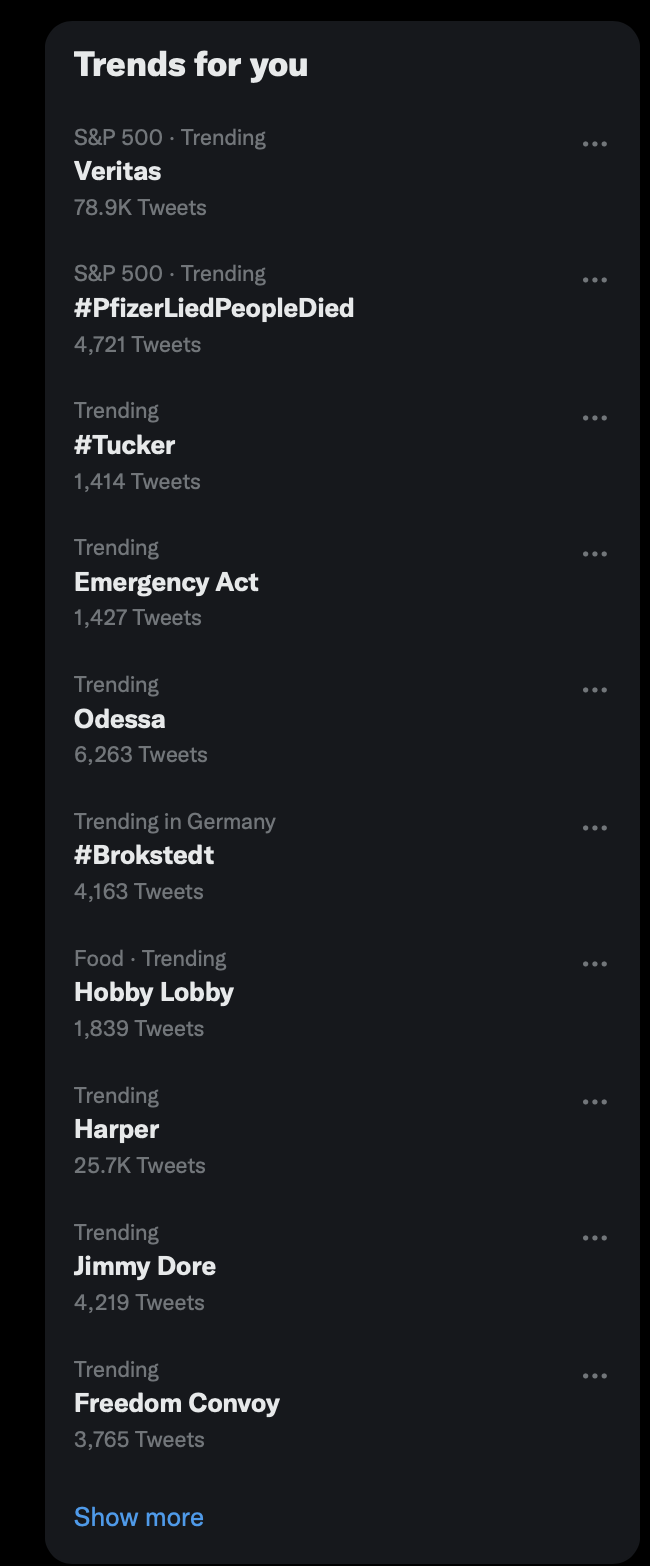Click the three-dot menu beside Jimmy Dore
The height and width of the screenshot is (1566, 650).
pyautogui.click(x=595, y=1238)
